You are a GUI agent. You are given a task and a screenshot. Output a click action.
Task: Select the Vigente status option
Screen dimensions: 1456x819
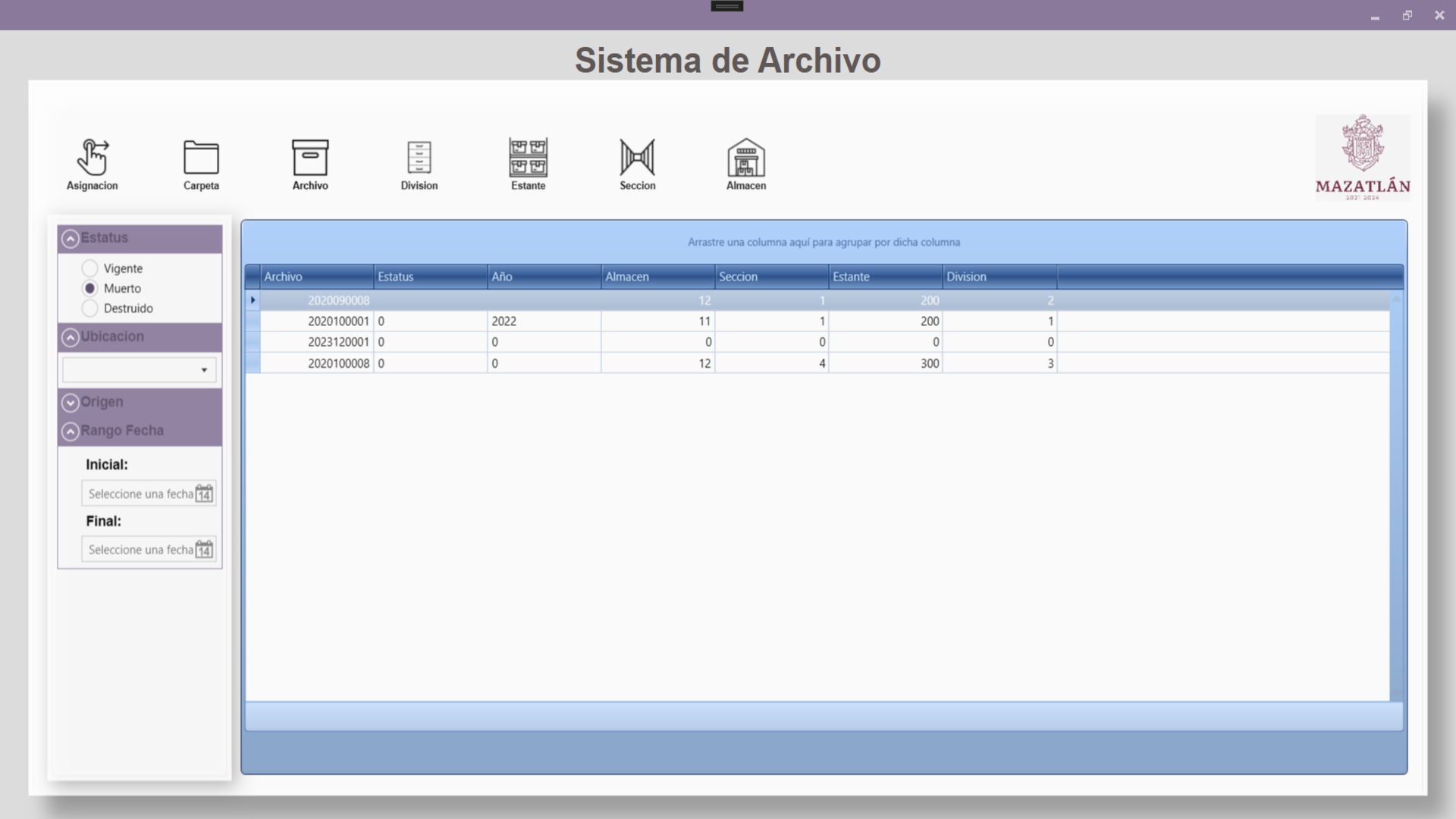[x=90, y=268]
